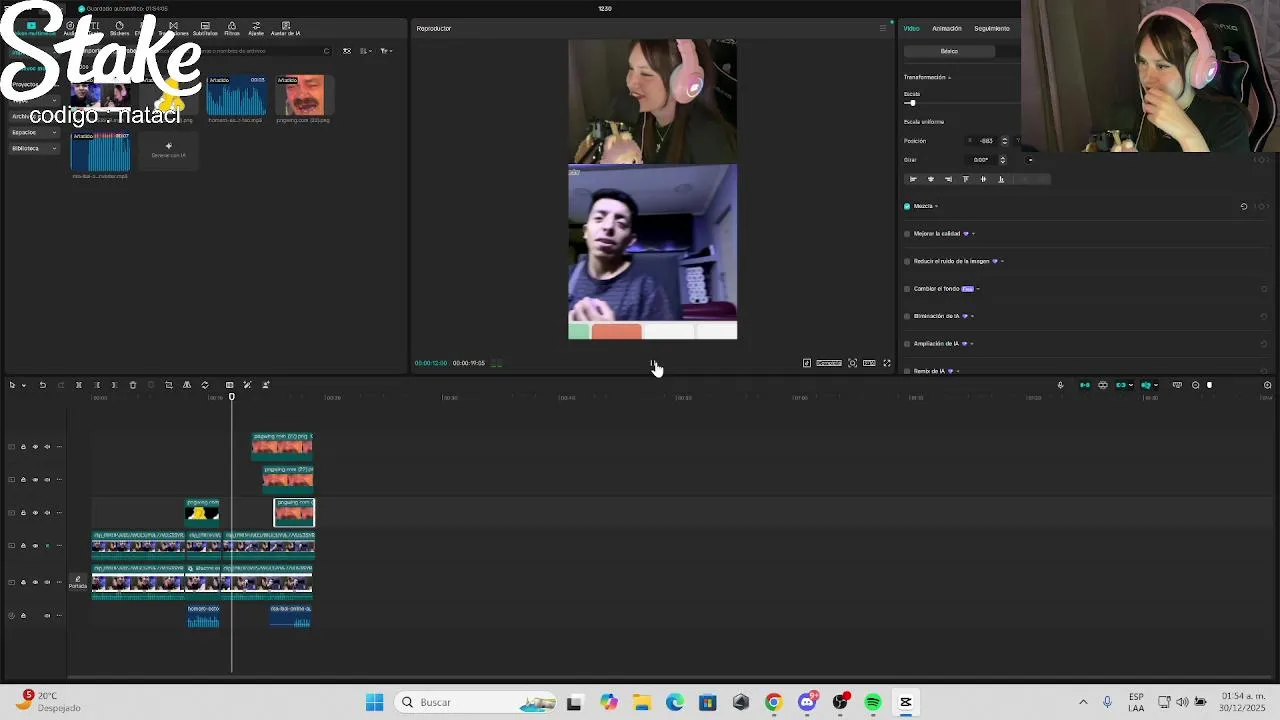
Task: Click the align bottom icon in video panel
Action: click(1001, 179)
